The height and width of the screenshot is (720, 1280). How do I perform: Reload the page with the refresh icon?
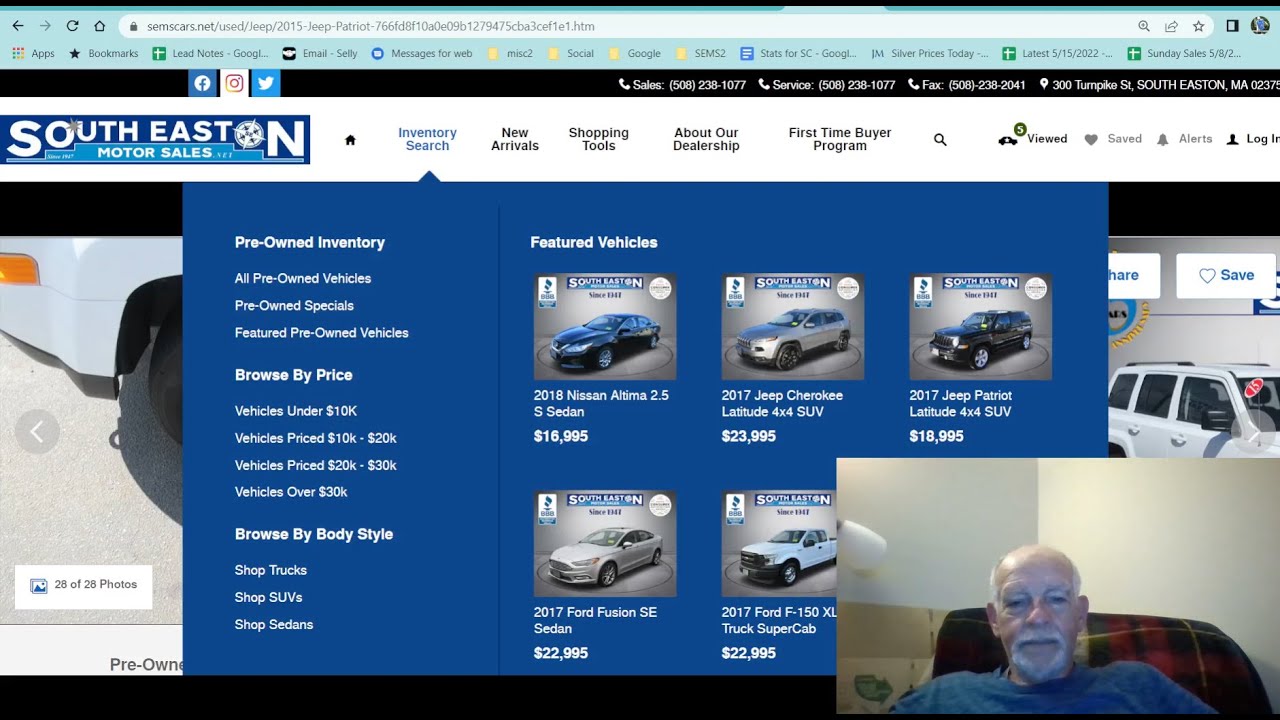pos(72,26)
